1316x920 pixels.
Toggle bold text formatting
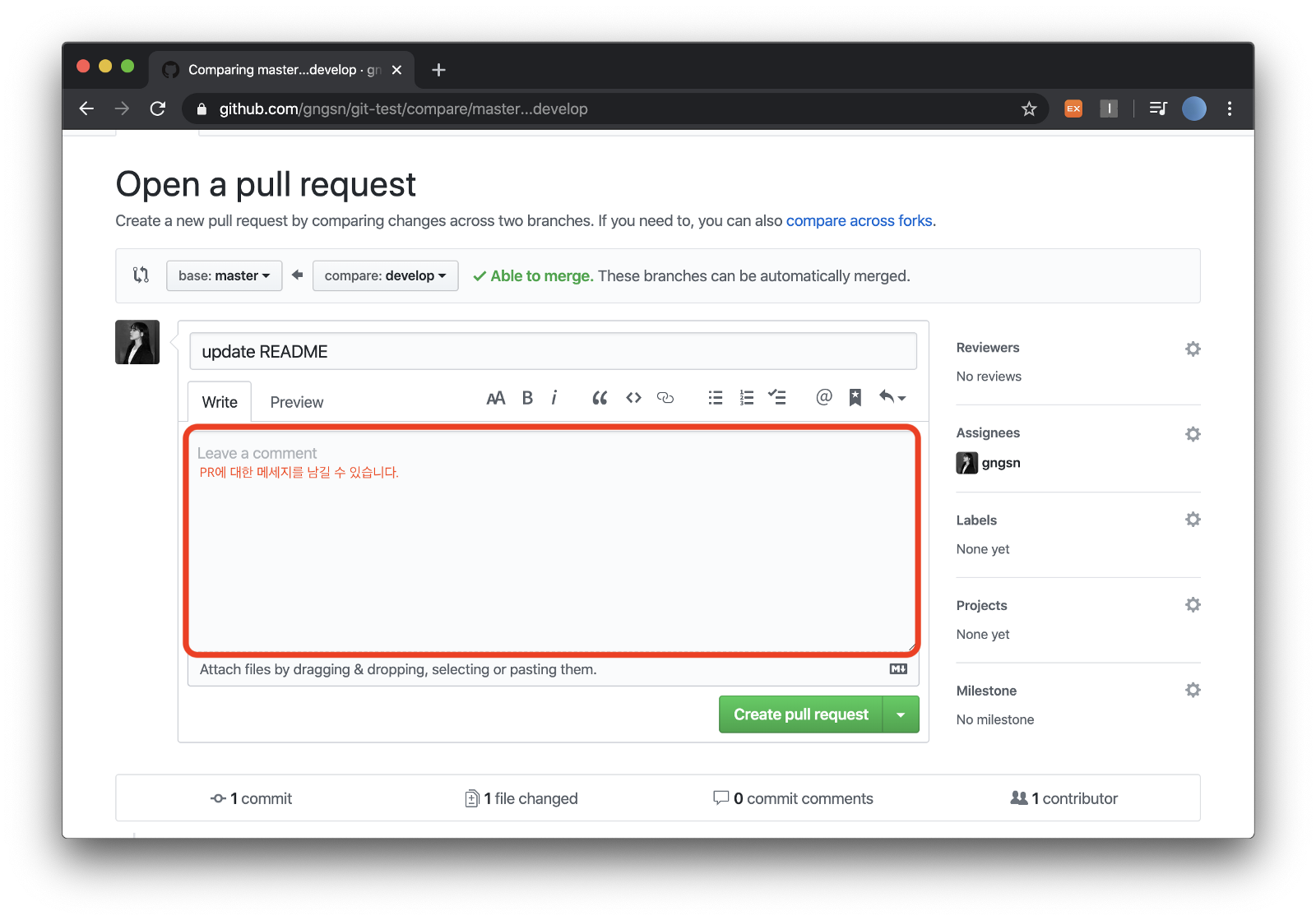point(527,398)
